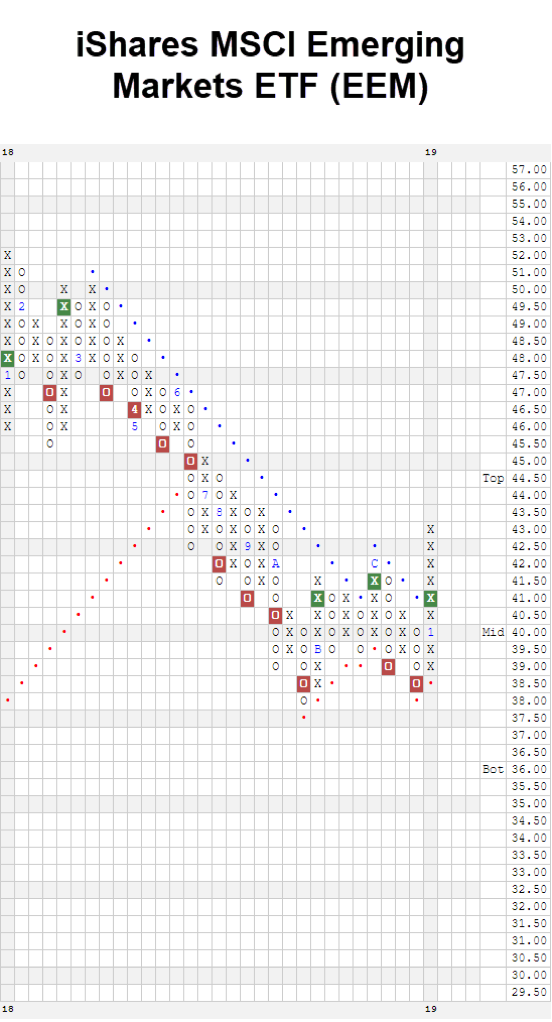Viewport: 552px width, 1022px height.
Task: Select the 47.00 price label
Action: coord(529,392)
